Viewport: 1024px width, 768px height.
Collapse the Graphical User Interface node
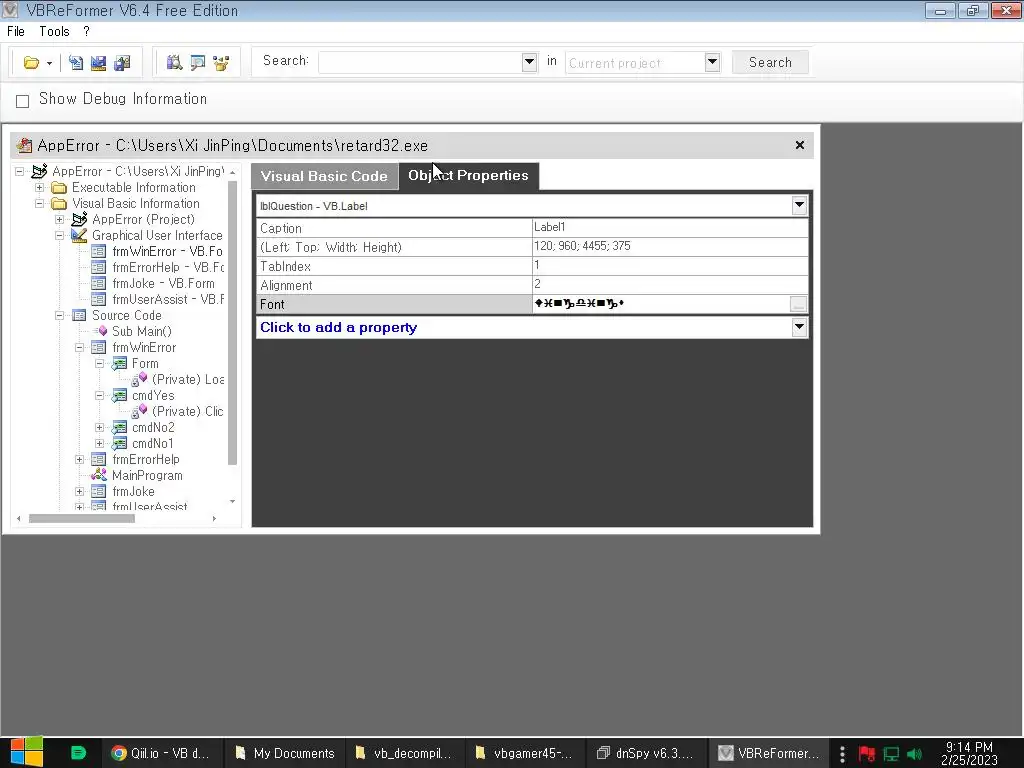[x=59, y=235]
